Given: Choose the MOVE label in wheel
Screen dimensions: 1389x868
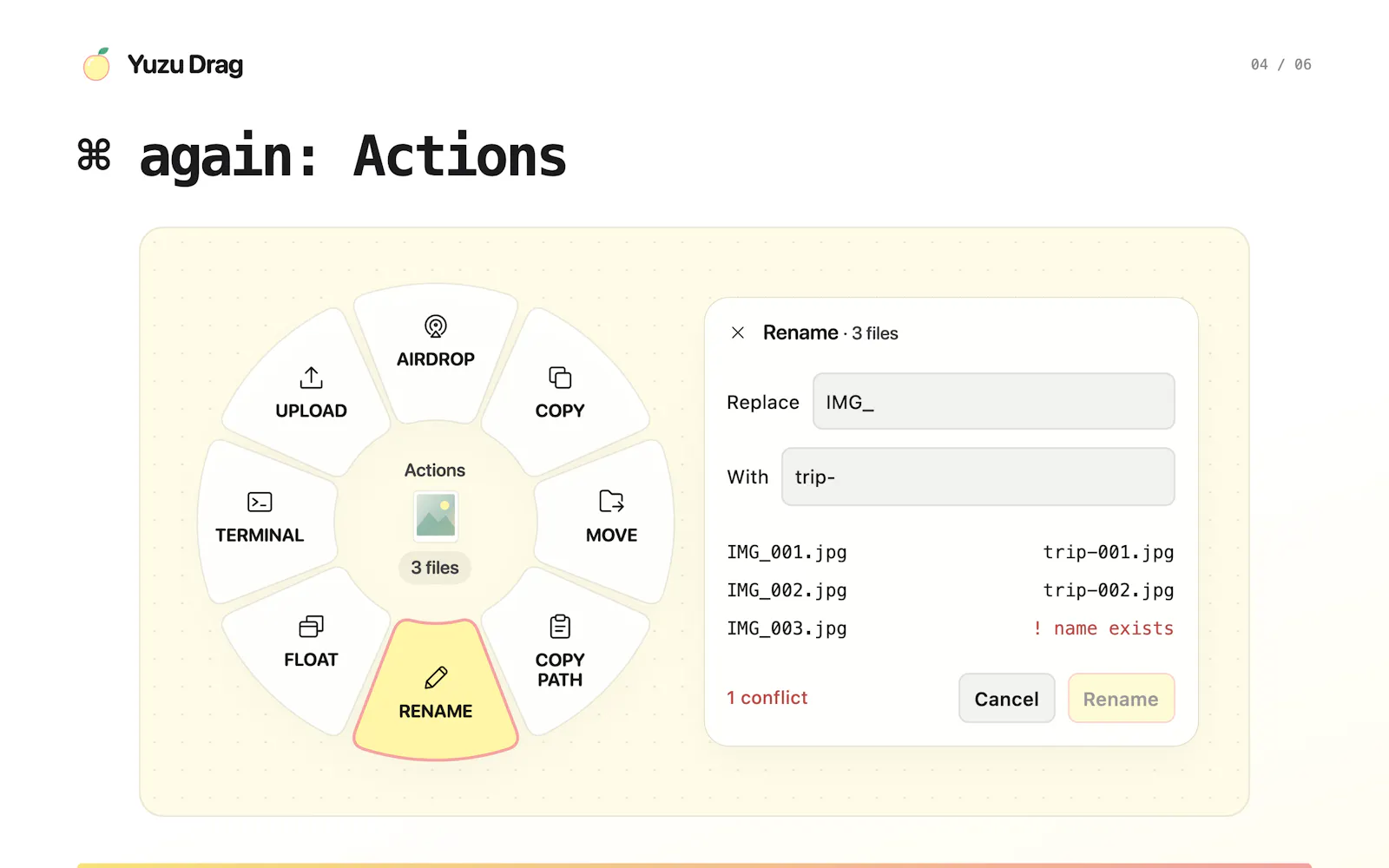Looking at the screenshot, I should pyautogui.click(x=611, y=536).
